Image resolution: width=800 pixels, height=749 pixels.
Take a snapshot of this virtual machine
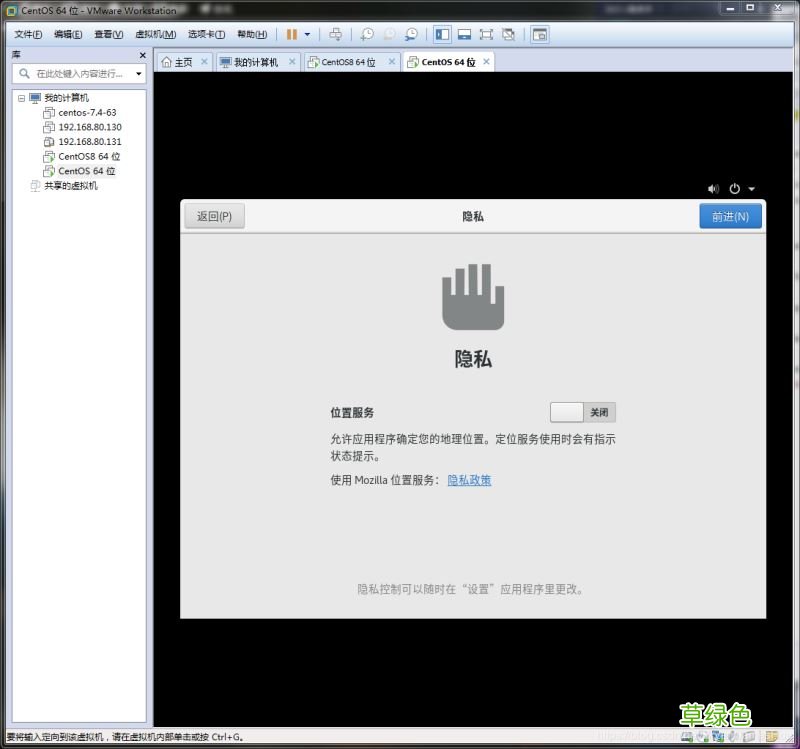pos(365,33)
